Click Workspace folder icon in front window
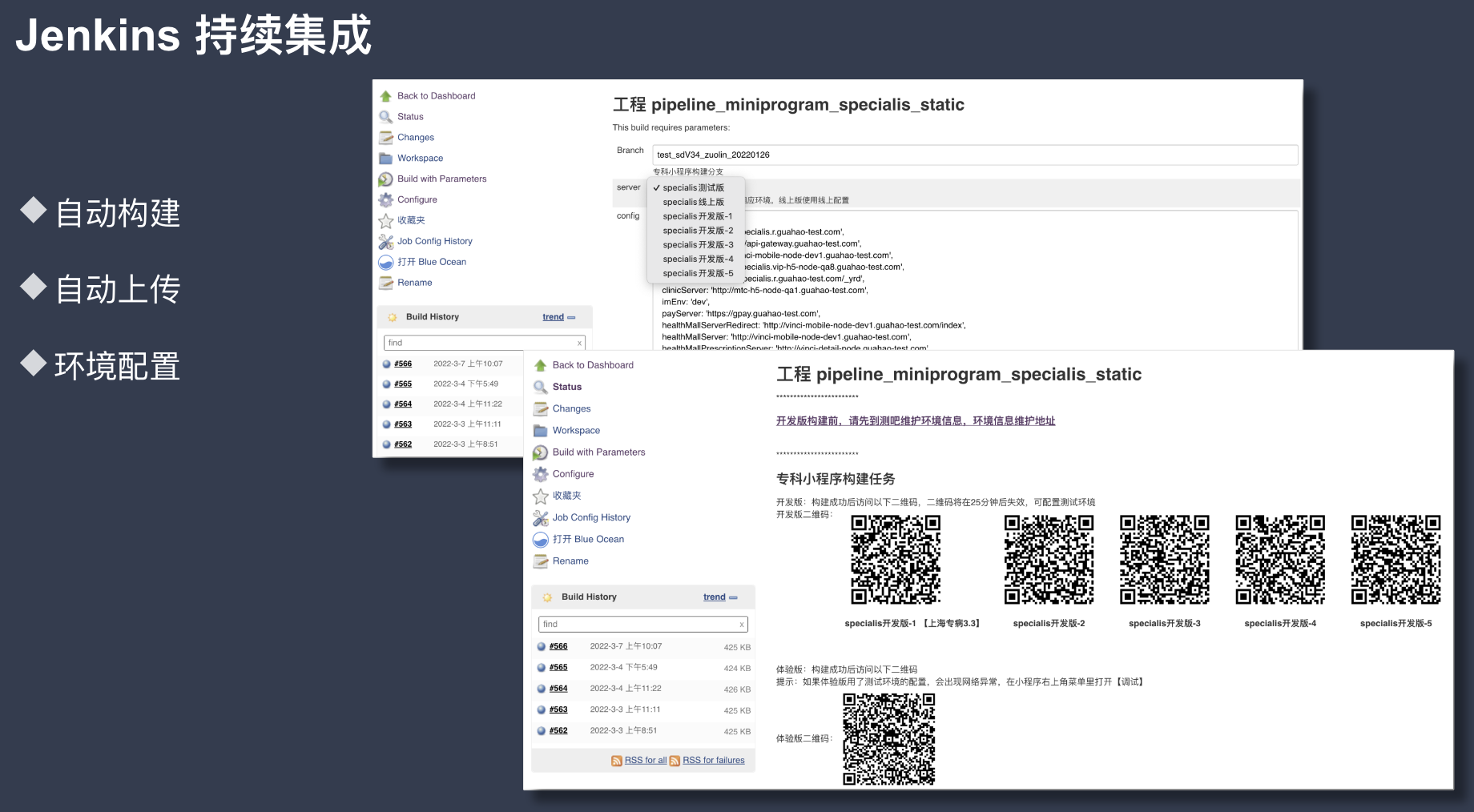Viewport: 1474px width, 812px height. [x=541, y=431]
